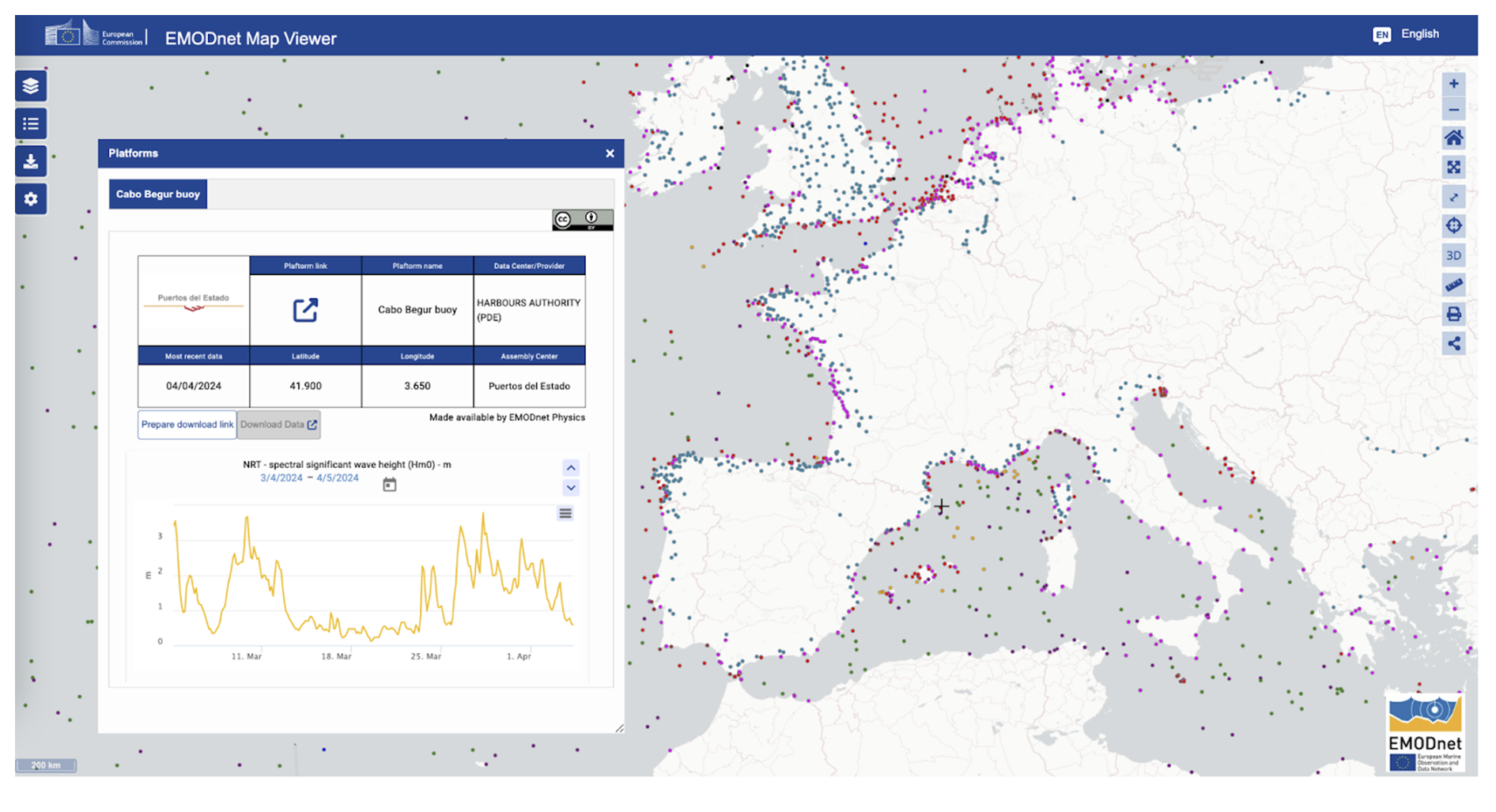The height and width of the screenshot is (812, 1496).
Task: Open the settings gear panel
Action: click(x=31, y=199)
